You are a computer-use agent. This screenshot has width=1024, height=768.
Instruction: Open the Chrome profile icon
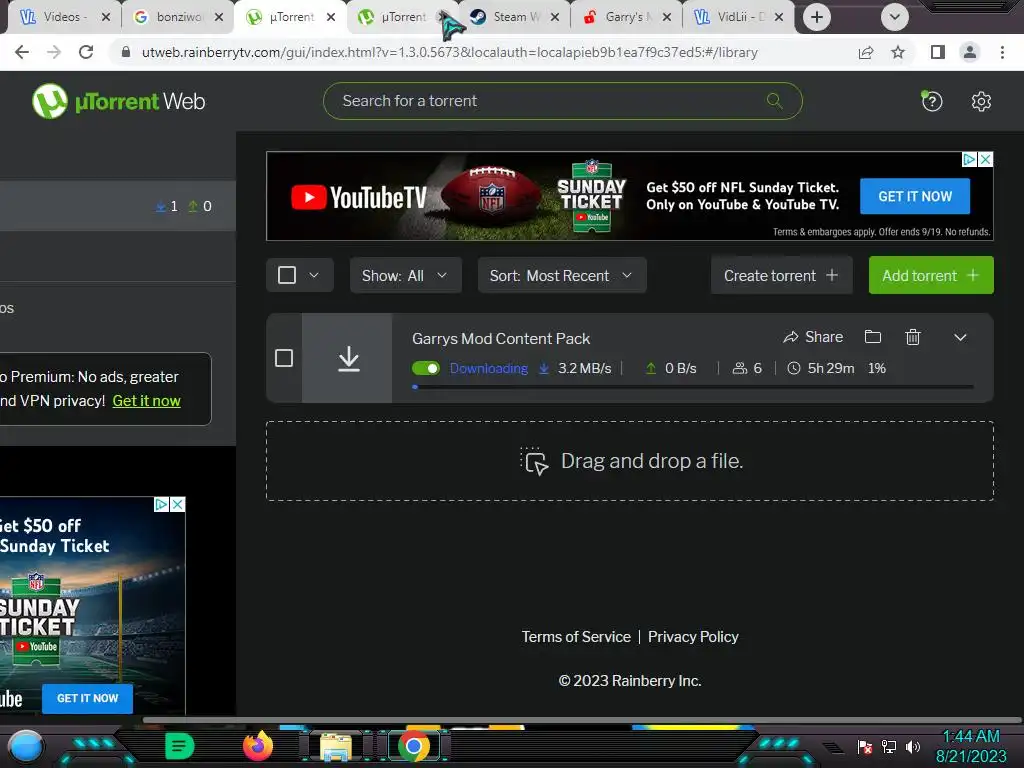click(x=970, y=52)
